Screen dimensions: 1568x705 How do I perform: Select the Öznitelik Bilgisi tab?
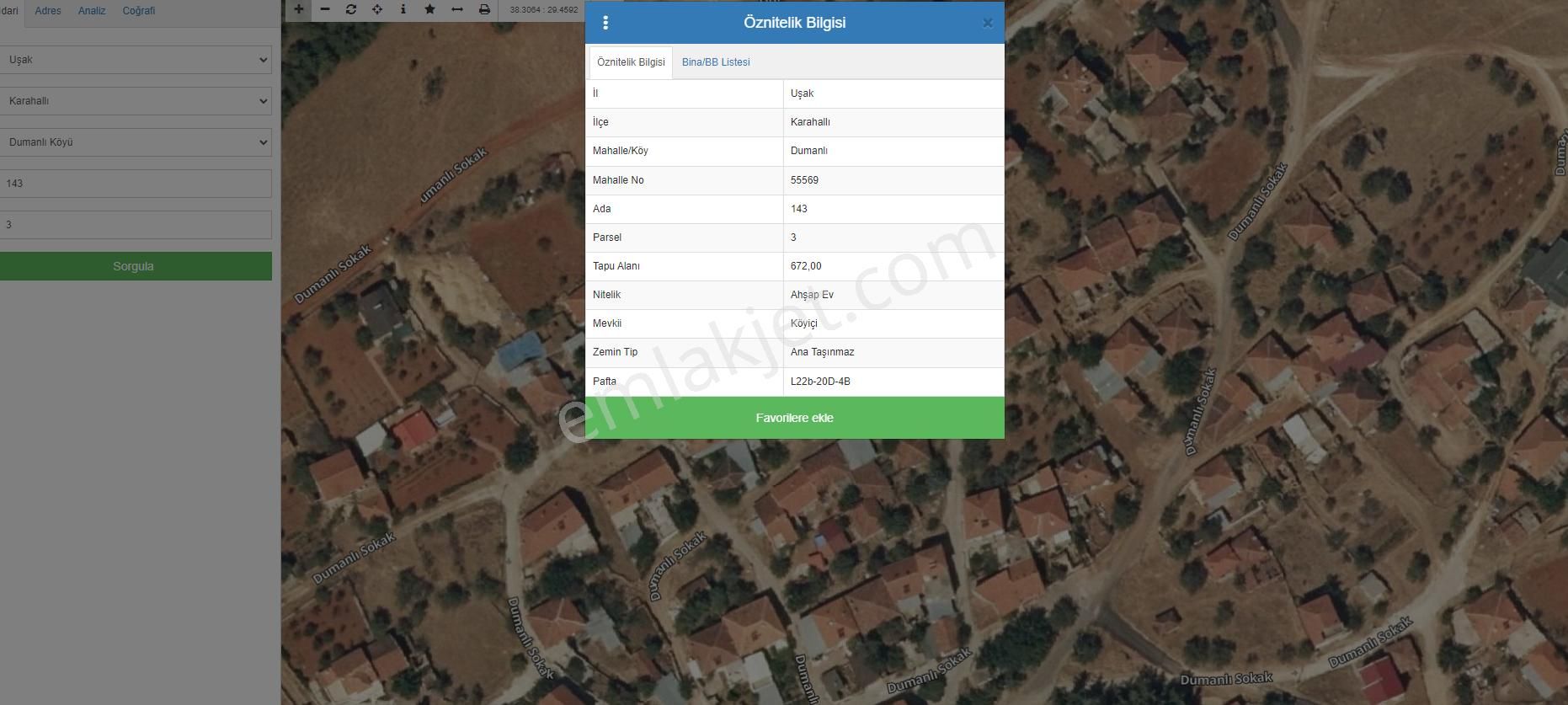(631, 62)
